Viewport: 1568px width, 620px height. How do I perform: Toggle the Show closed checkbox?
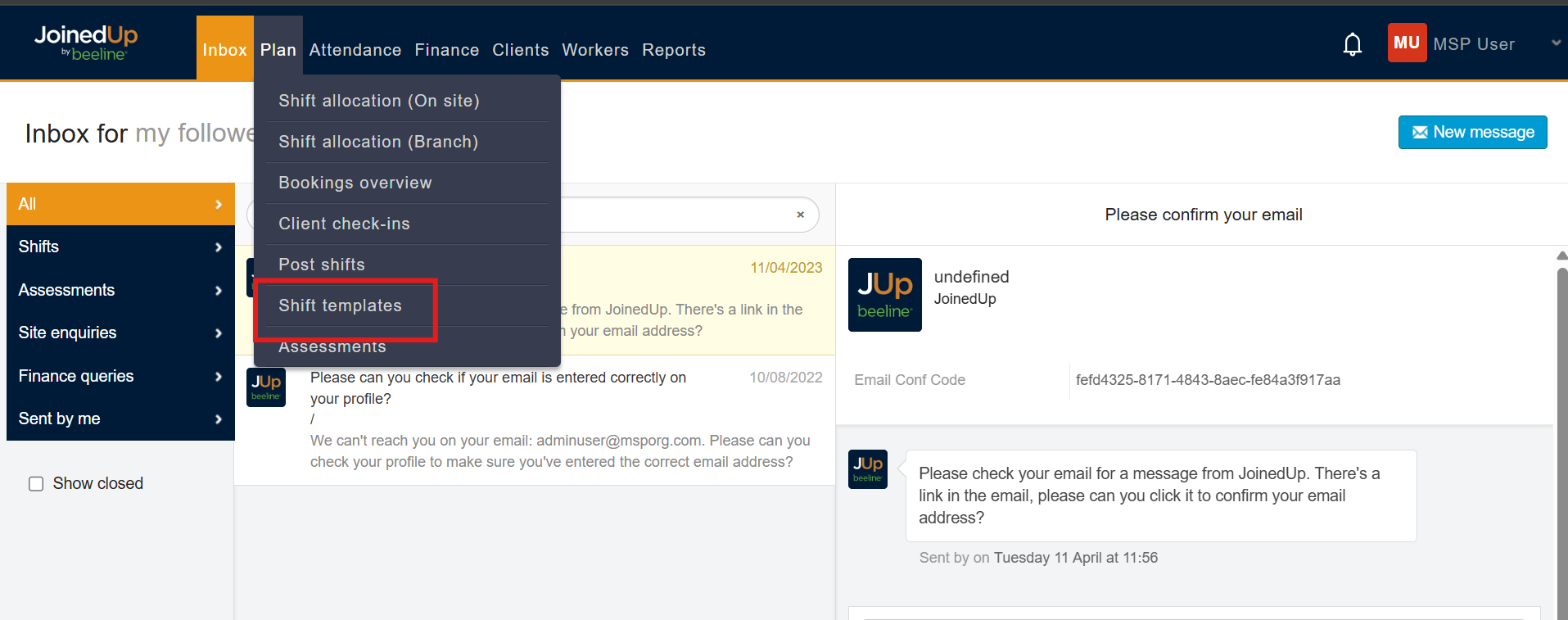point(36,484)
